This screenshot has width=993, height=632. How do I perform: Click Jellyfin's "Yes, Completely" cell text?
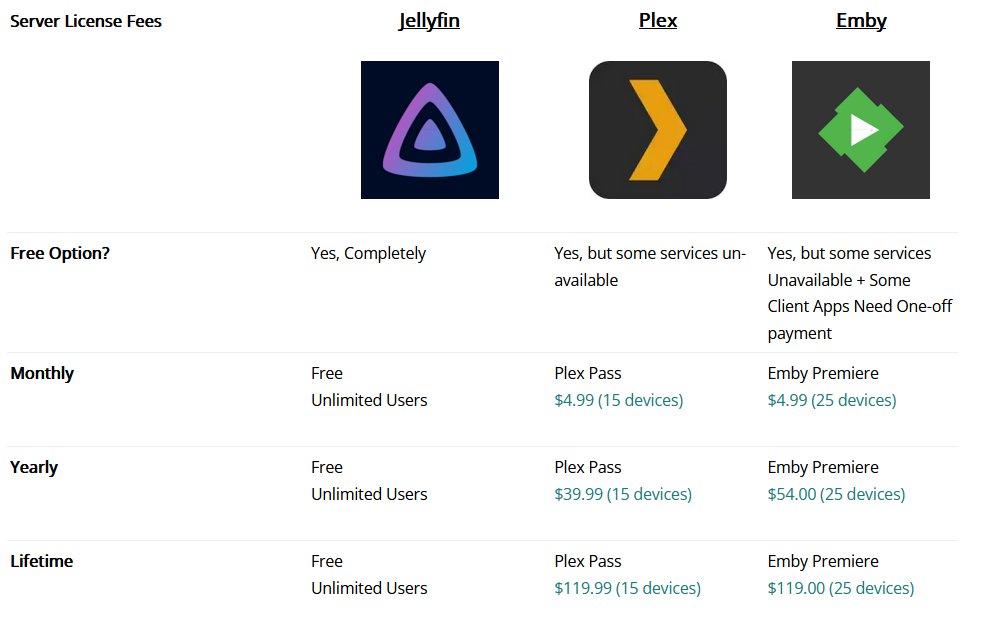[368, 253]
